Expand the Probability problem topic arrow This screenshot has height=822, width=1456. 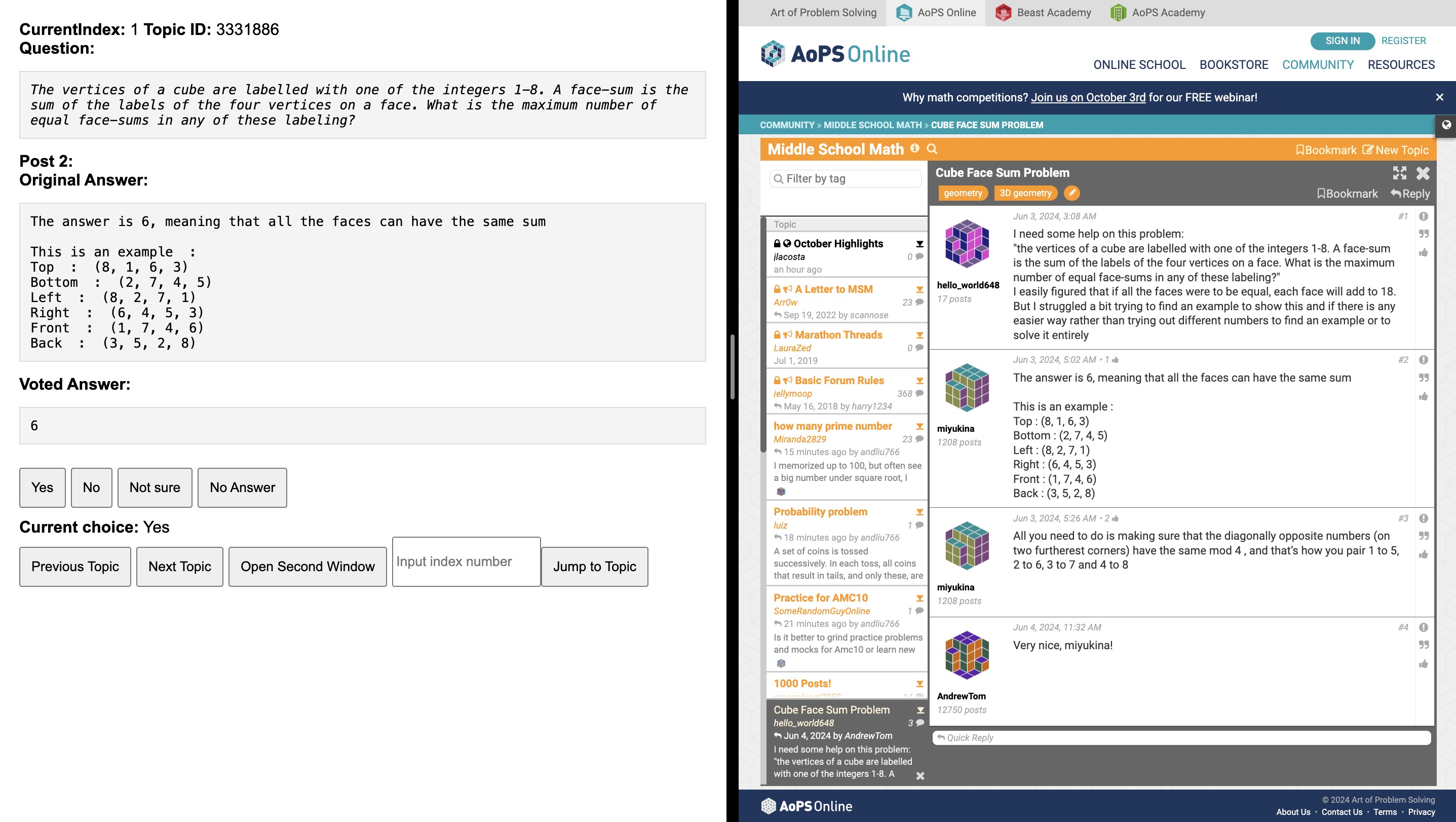point(919,512)
